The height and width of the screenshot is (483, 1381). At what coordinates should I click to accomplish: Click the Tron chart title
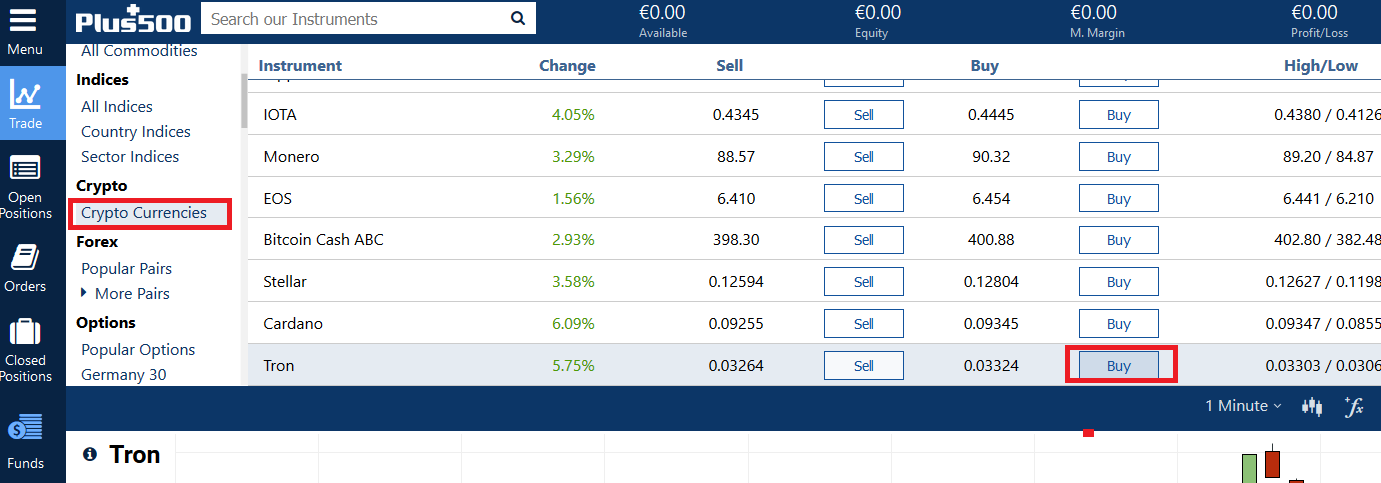pos(135,455)
